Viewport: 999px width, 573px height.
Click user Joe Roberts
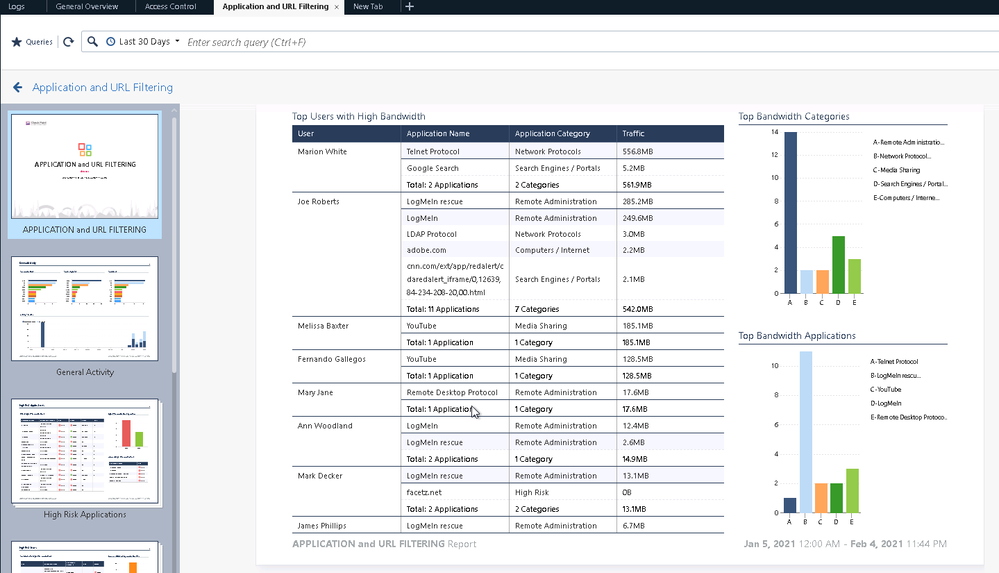tap(319, 201)
